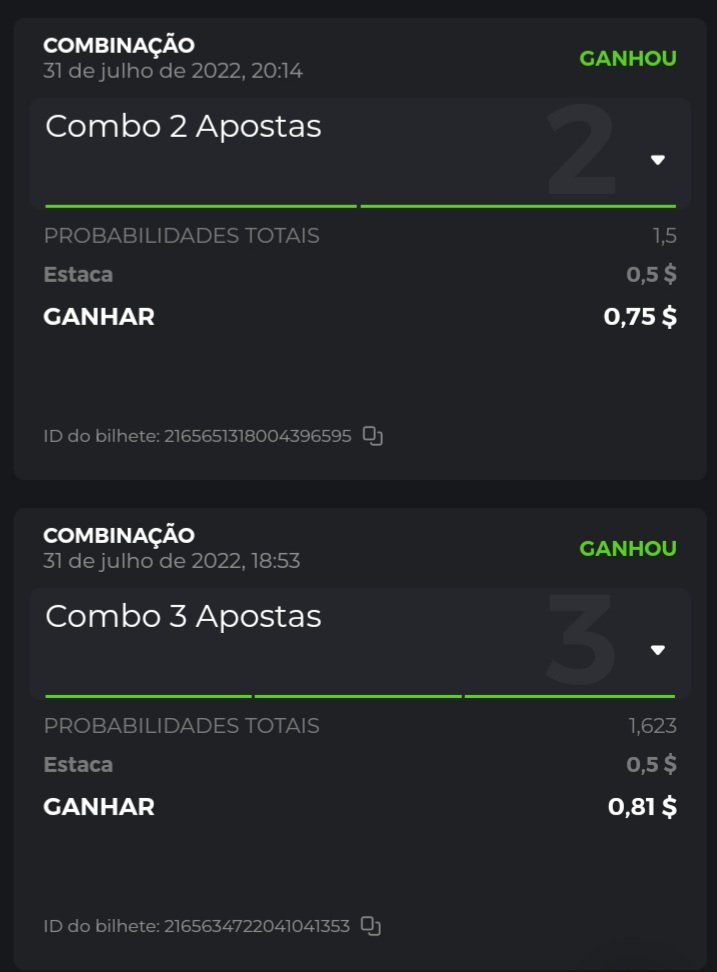Click GANHOU status on the 20:14 bet

pos(628,58)
